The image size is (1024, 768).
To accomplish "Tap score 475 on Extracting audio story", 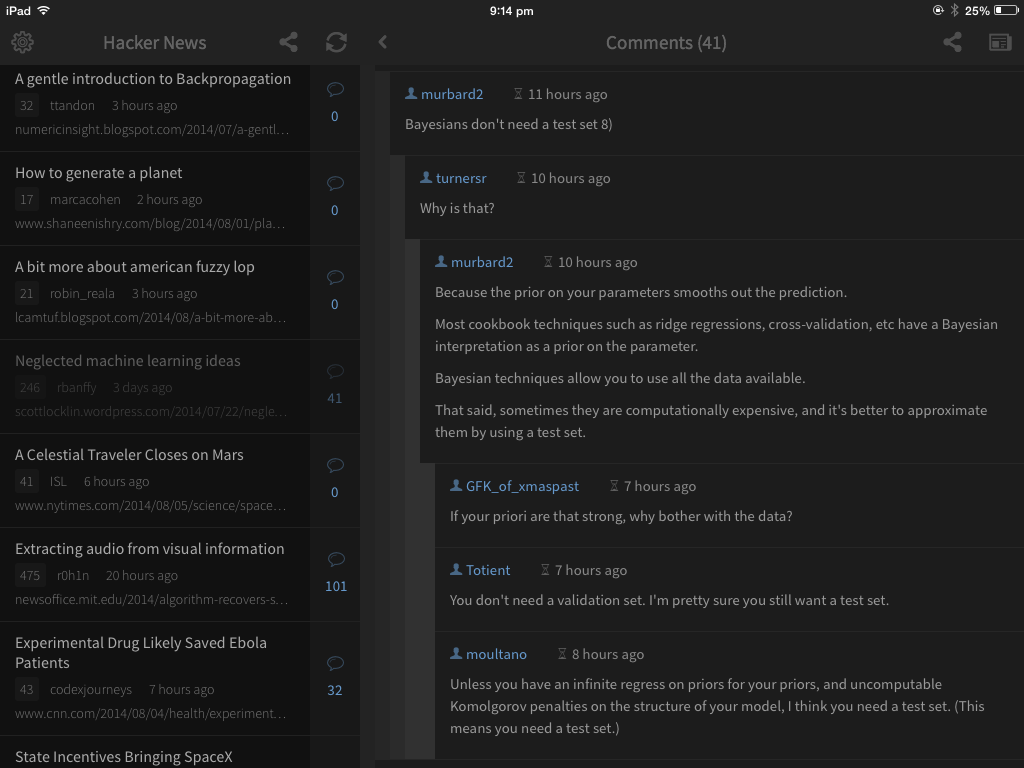I will (29, 575).
